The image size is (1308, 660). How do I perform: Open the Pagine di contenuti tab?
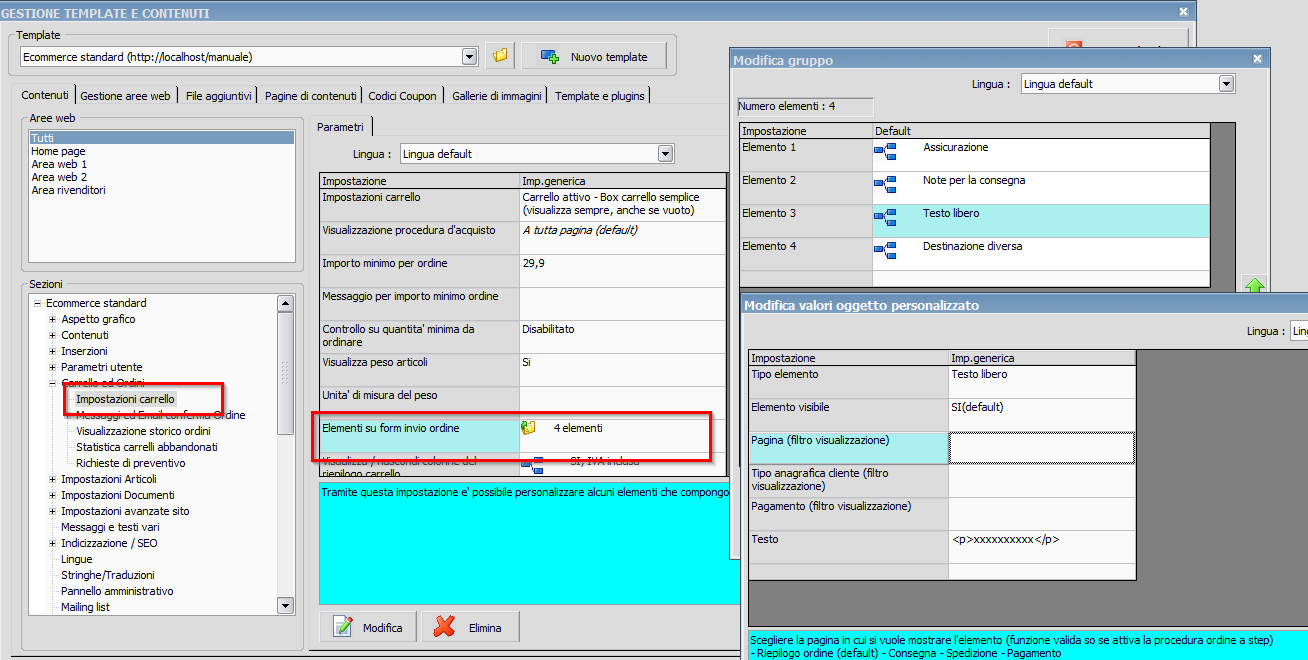click(x=310, y=96)
